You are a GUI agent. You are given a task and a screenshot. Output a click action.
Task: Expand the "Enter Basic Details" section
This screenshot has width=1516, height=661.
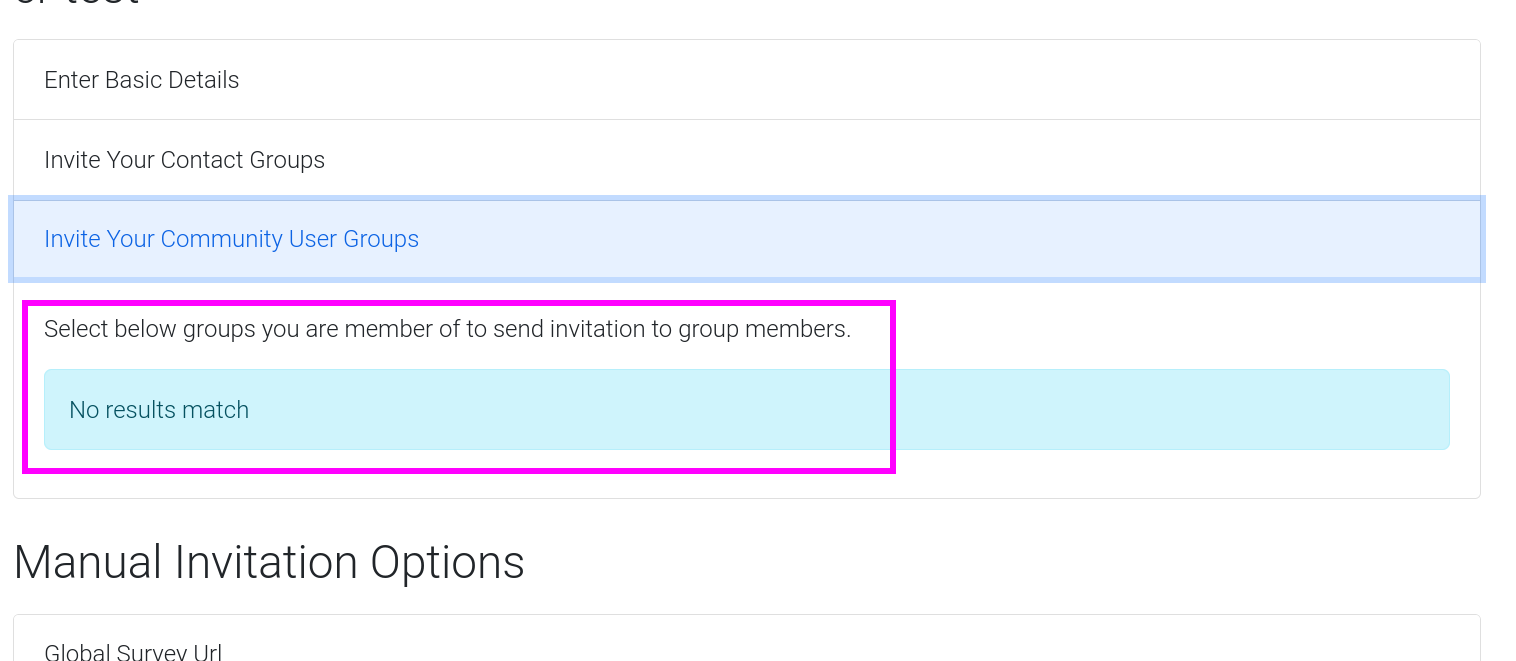tap(142, 80)
